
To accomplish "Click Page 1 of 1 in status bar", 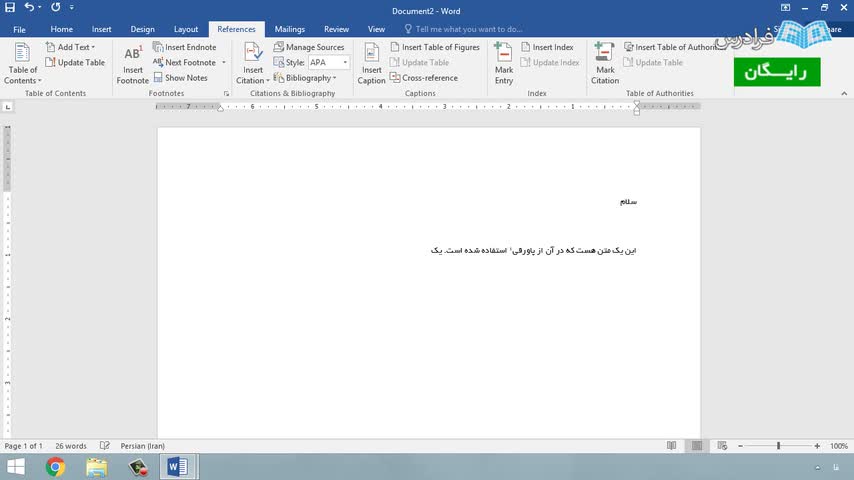I will tap(23, 446).
